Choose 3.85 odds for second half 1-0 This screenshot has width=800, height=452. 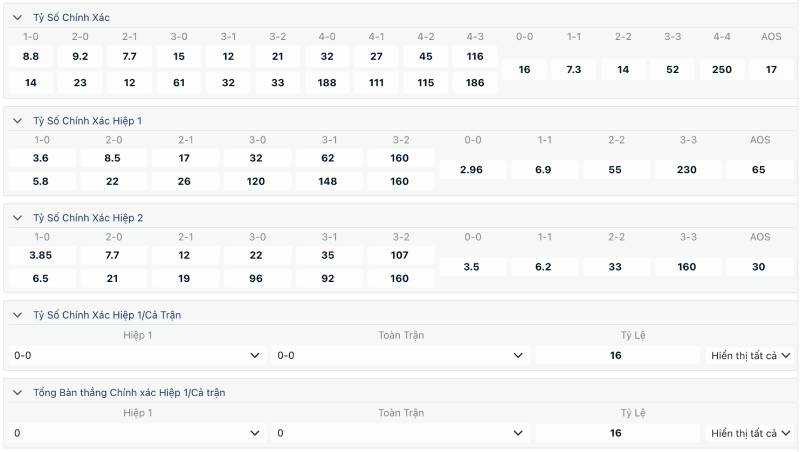click(x=41, y=255)
